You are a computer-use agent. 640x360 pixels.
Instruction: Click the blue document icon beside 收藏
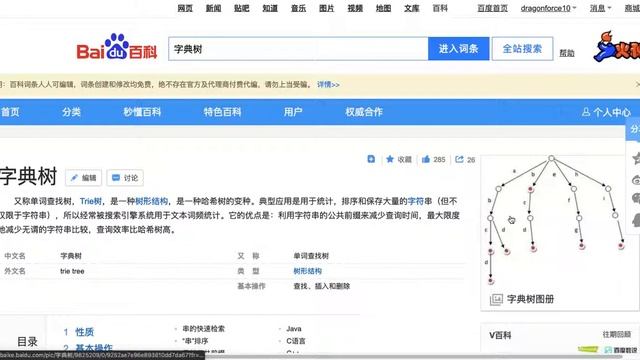[x=371, y=159]
